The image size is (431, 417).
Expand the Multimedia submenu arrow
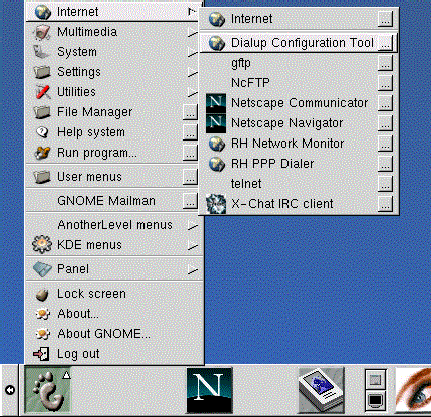(192, 32)
